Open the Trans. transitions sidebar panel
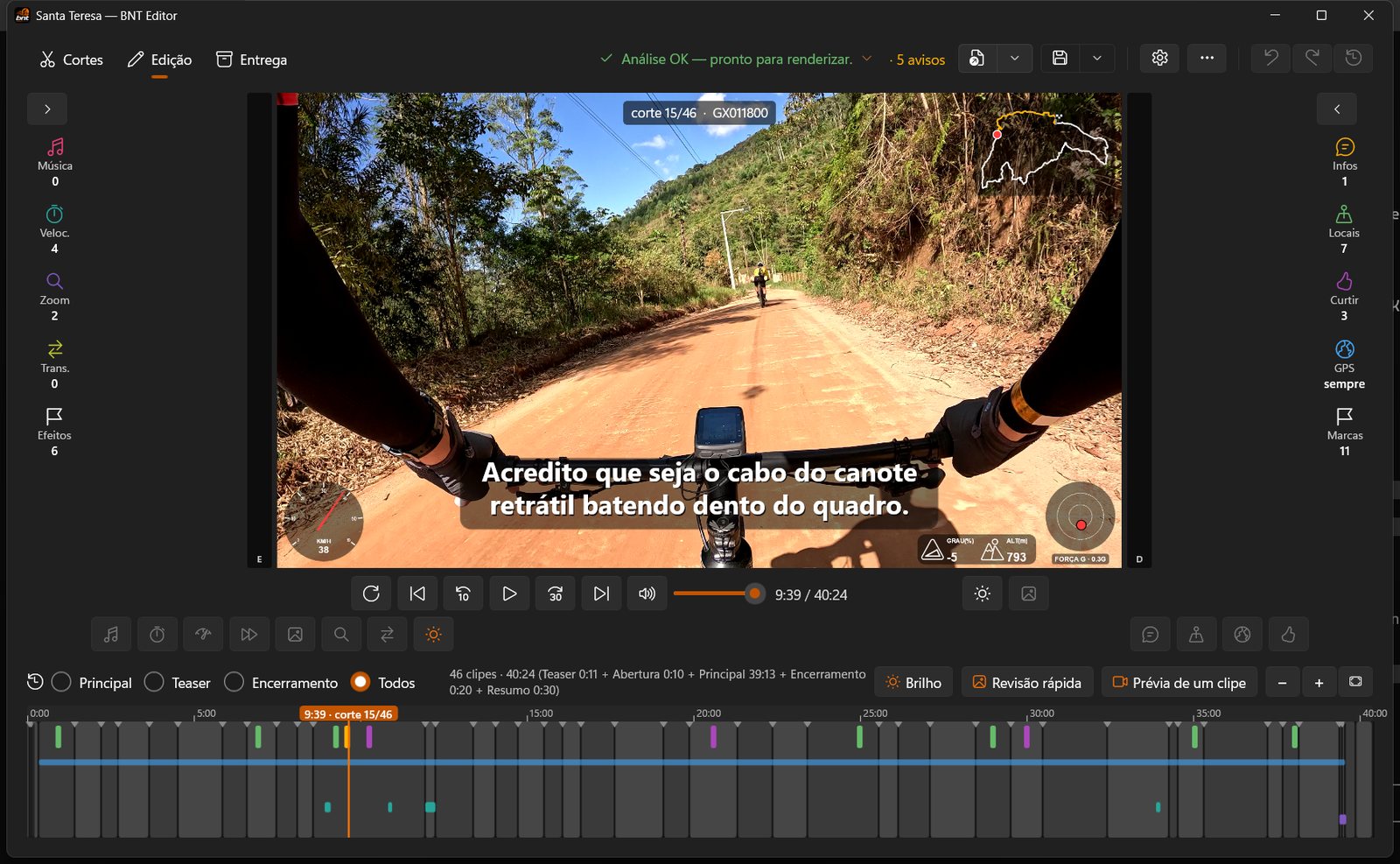This screenshot has width=1400, height=864. point(54,364)
